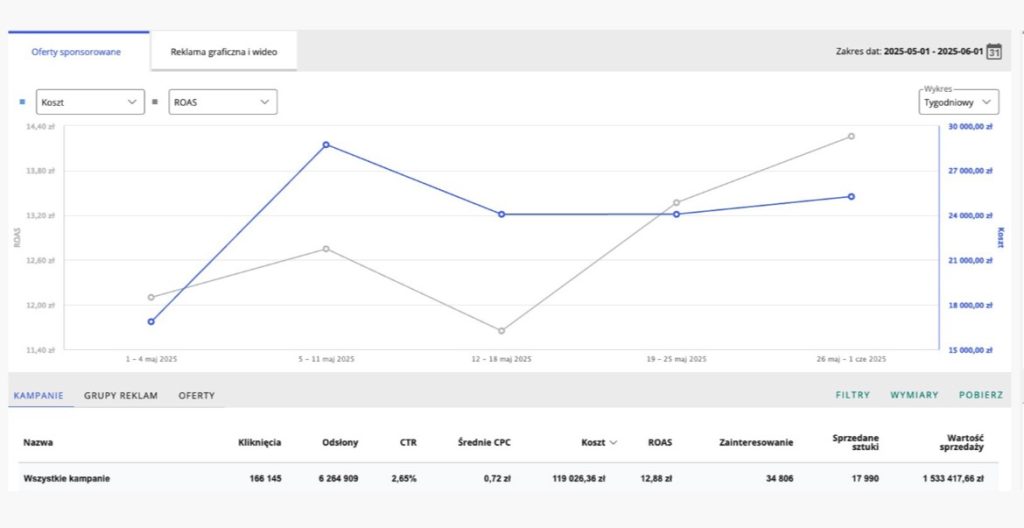Viewport: 1024px width, 528px height.
Task: Open the GRUPY REKLAM tab
Action: 120,395
